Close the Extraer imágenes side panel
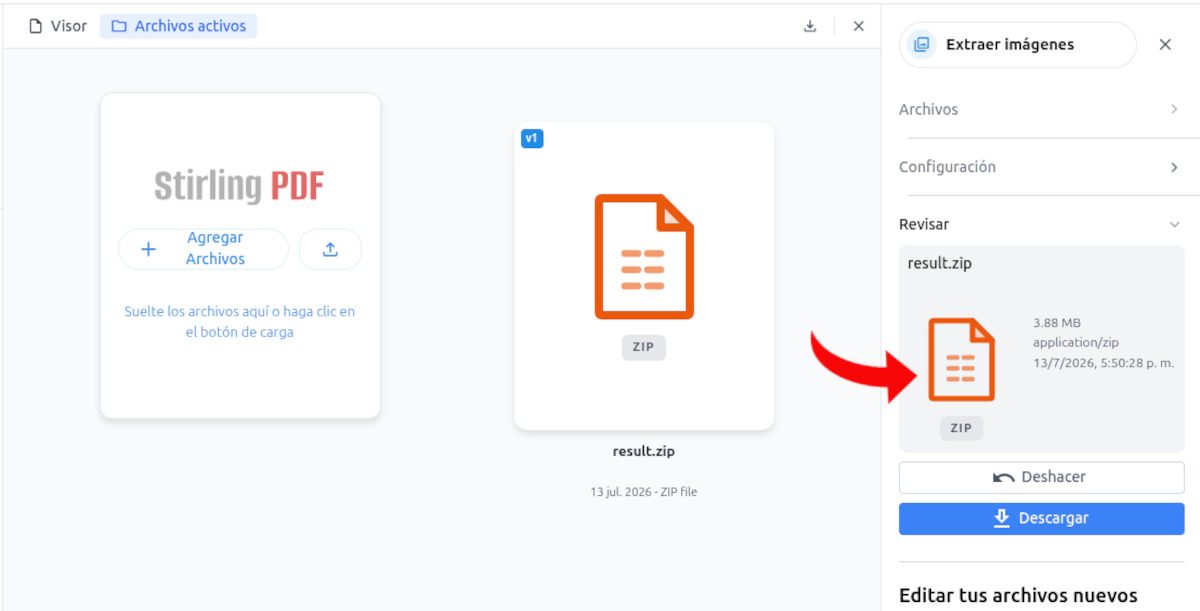The width and height of the screenshot is (1200, 611). coord(1165,45)
